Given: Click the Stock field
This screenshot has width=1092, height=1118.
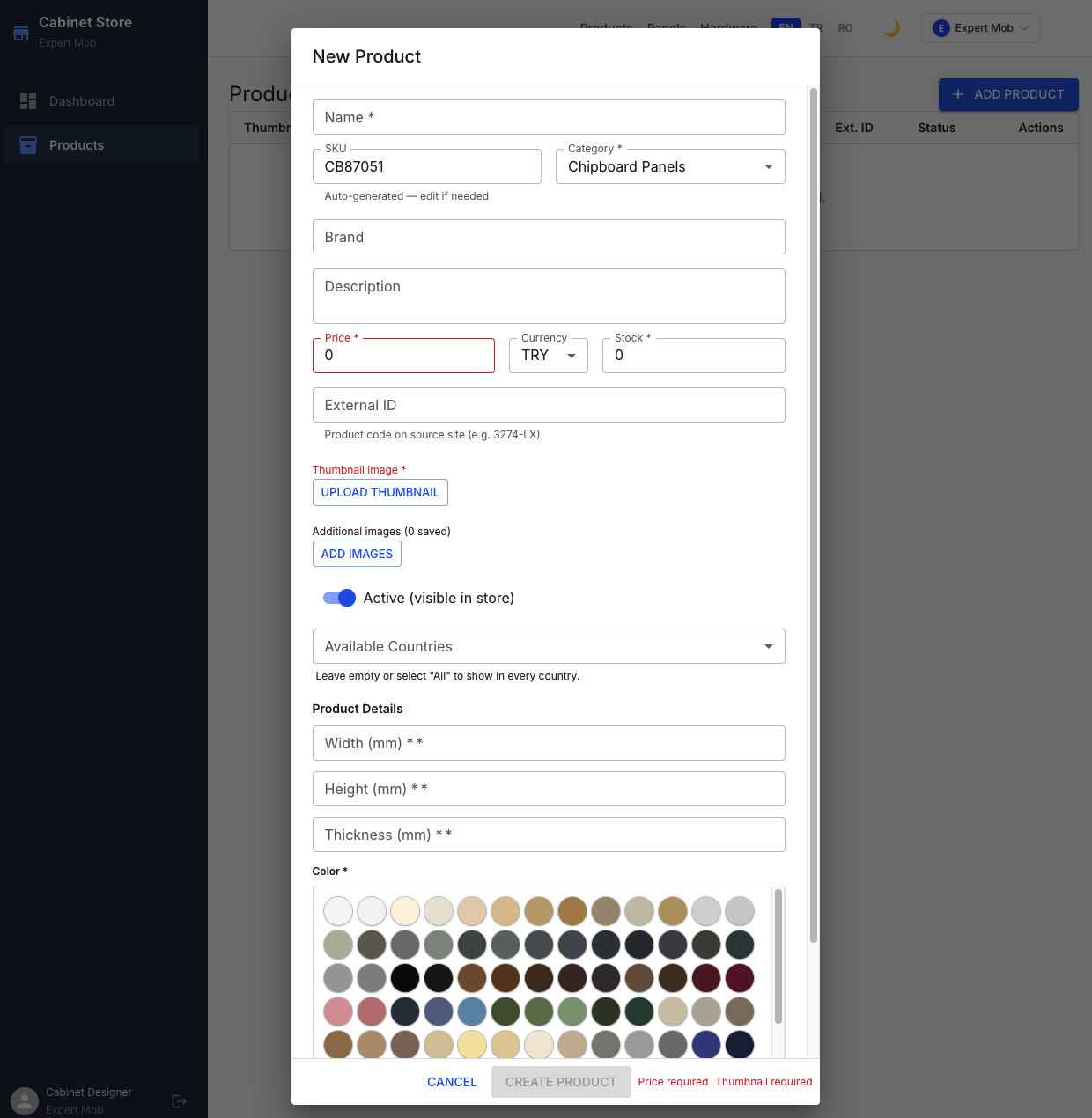Looking at the screenshot, I should pyautogui.click(x=694, y=356).
